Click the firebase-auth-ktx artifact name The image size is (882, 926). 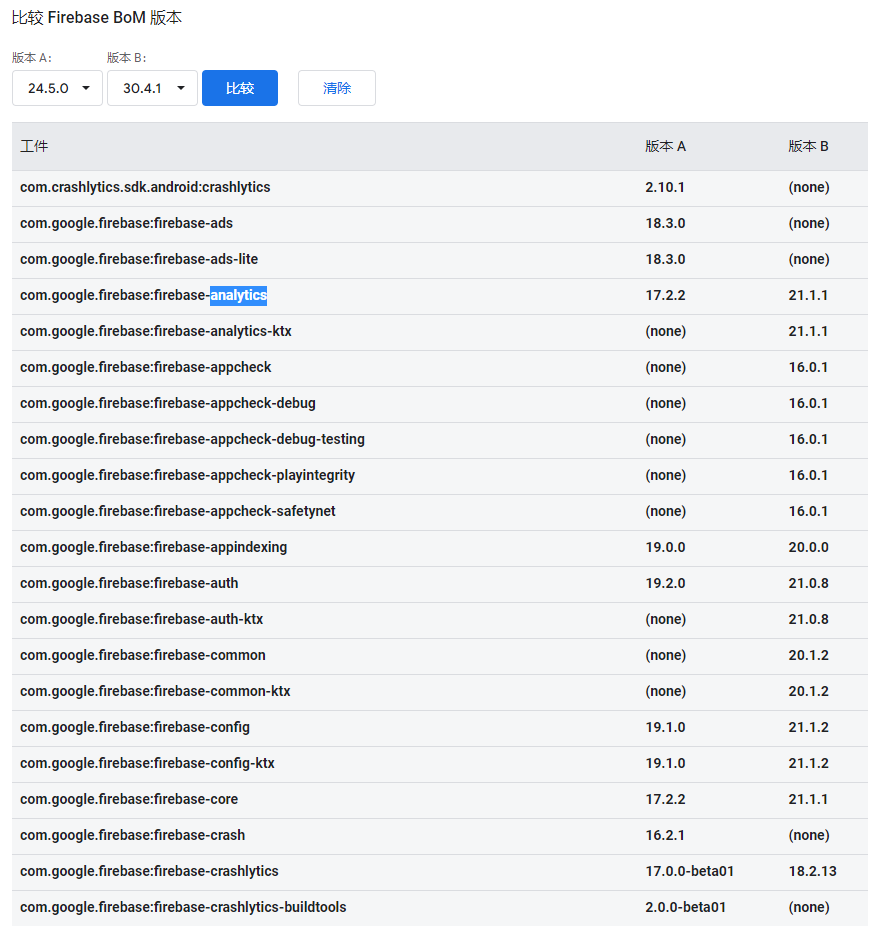(142, 619)
